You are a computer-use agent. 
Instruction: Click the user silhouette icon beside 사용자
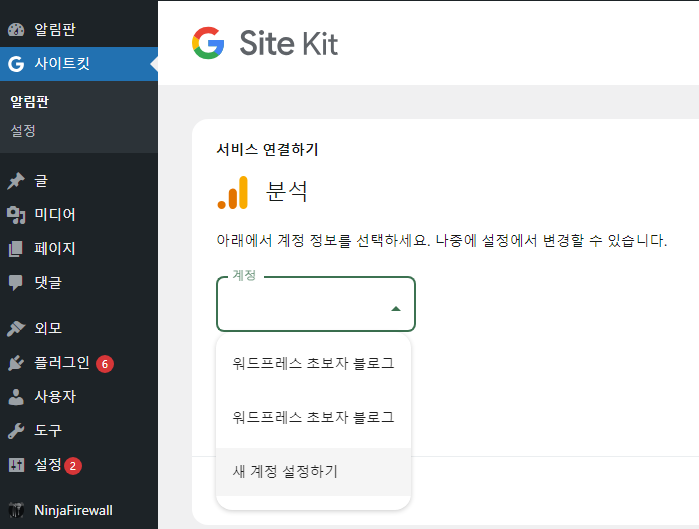coord(16,397)
